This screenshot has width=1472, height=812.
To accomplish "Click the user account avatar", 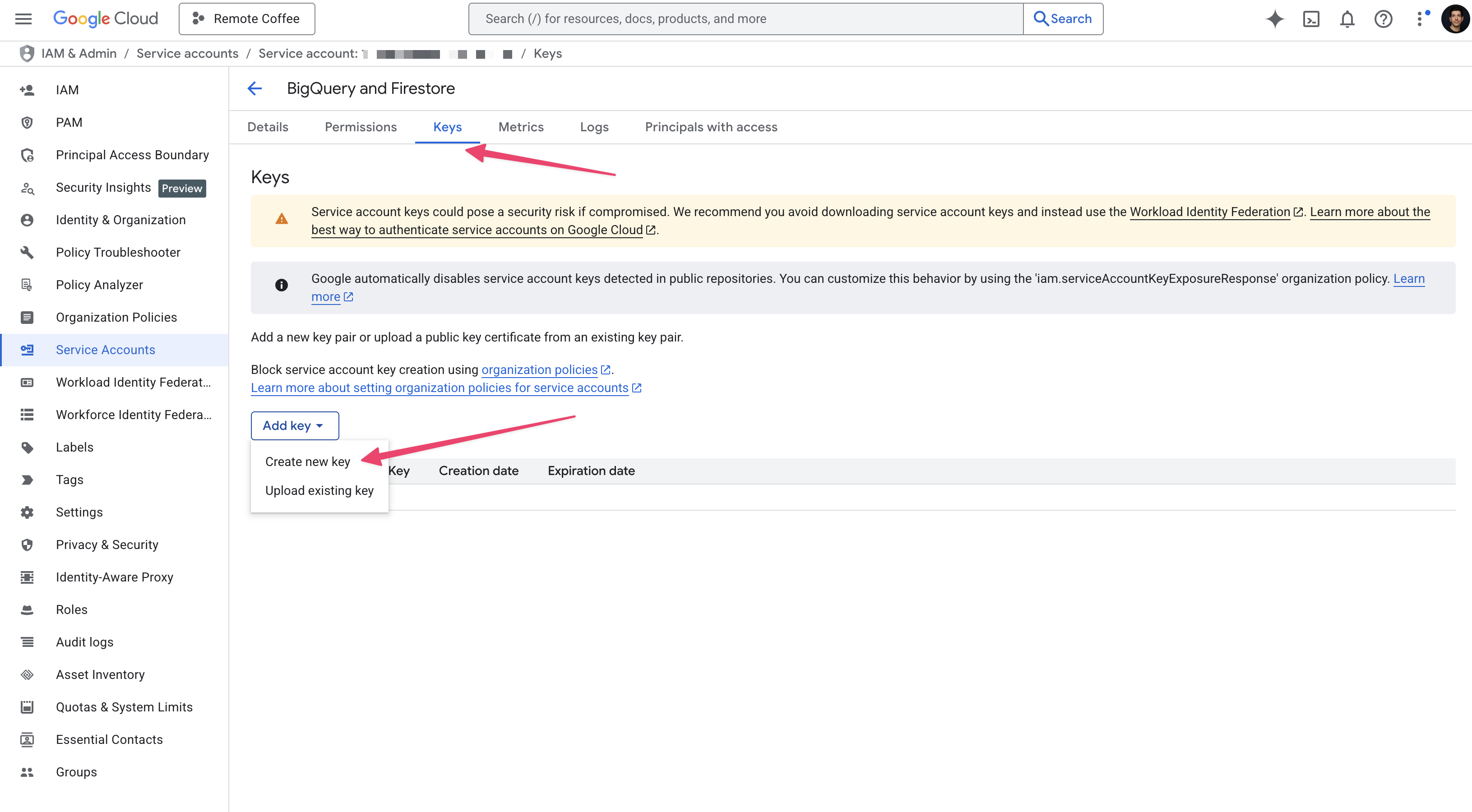I will coord(1454,19).
